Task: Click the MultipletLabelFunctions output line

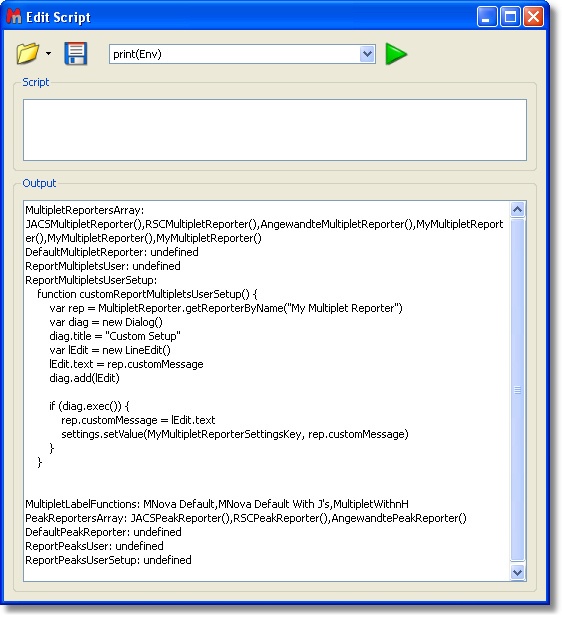Action: [x=217, y=504]
